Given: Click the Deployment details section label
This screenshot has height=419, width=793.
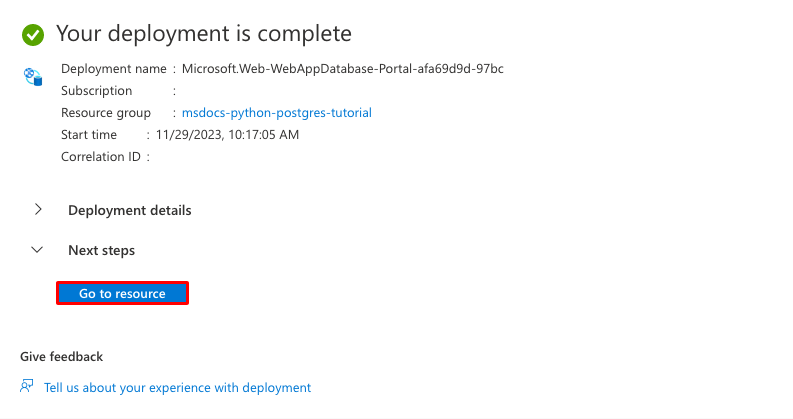Looking at the screenshot, I should coord(129,210).
